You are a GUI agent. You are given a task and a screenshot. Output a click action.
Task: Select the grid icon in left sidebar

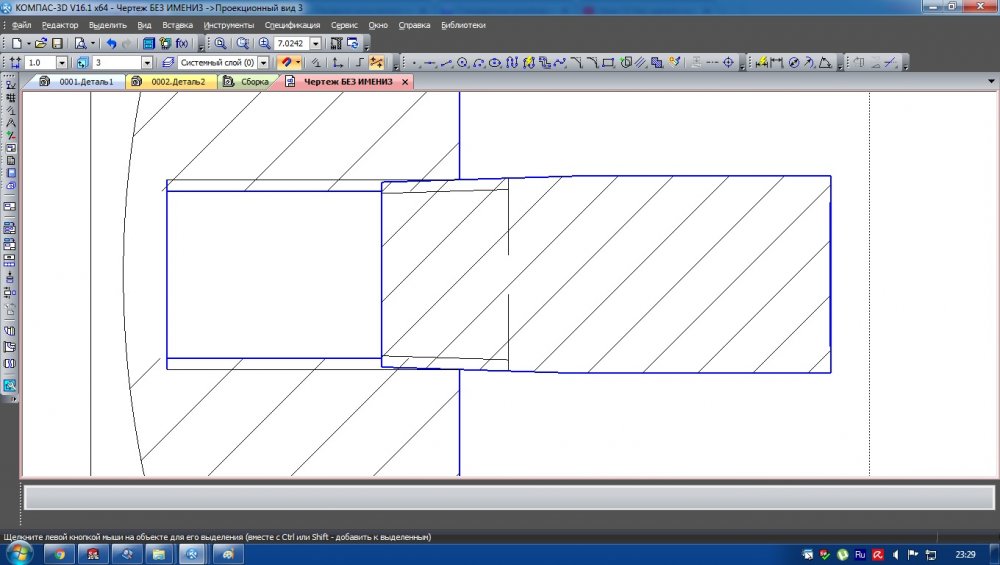10,98
